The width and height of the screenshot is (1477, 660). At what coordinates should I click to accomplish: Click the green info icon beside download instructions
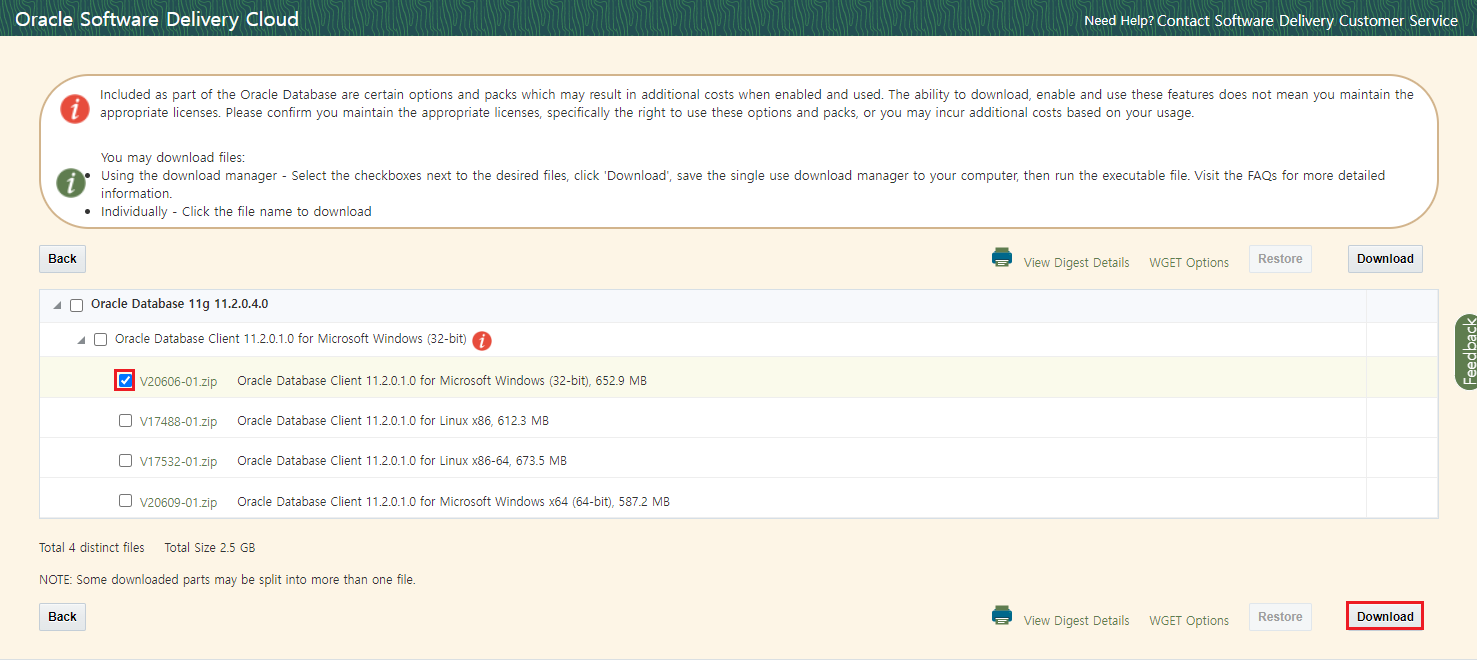pyautogui.click(x=71, y=183)
